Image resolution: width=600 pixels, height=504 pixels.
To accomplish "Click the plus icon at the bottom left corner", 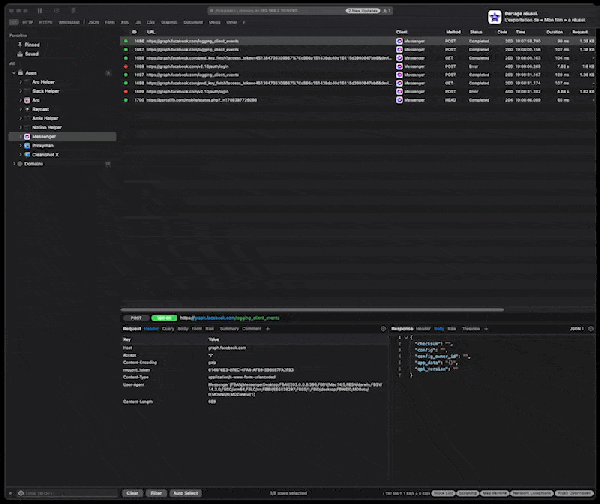I will pos(10,493).
